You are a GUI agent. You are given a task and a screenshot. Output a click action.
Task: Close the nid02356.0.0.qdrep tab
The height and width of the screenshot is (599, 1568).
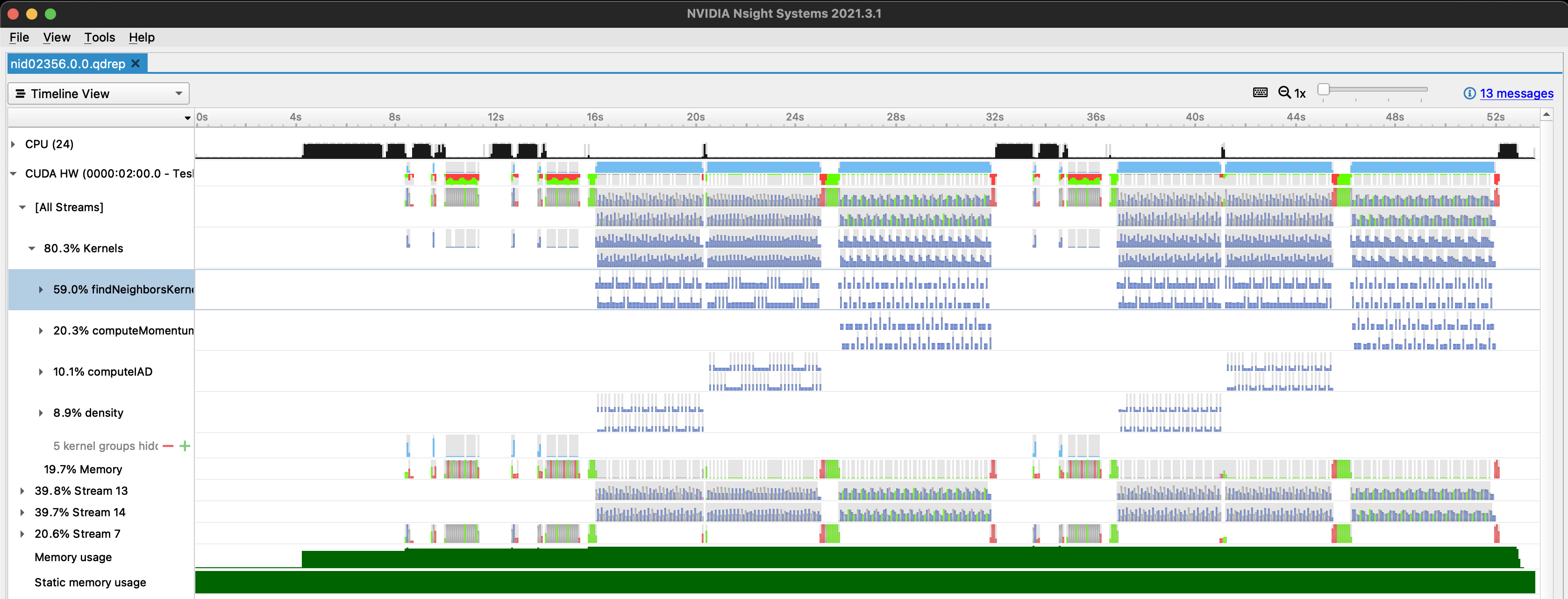pyautogui.click(x=136, y=63)
